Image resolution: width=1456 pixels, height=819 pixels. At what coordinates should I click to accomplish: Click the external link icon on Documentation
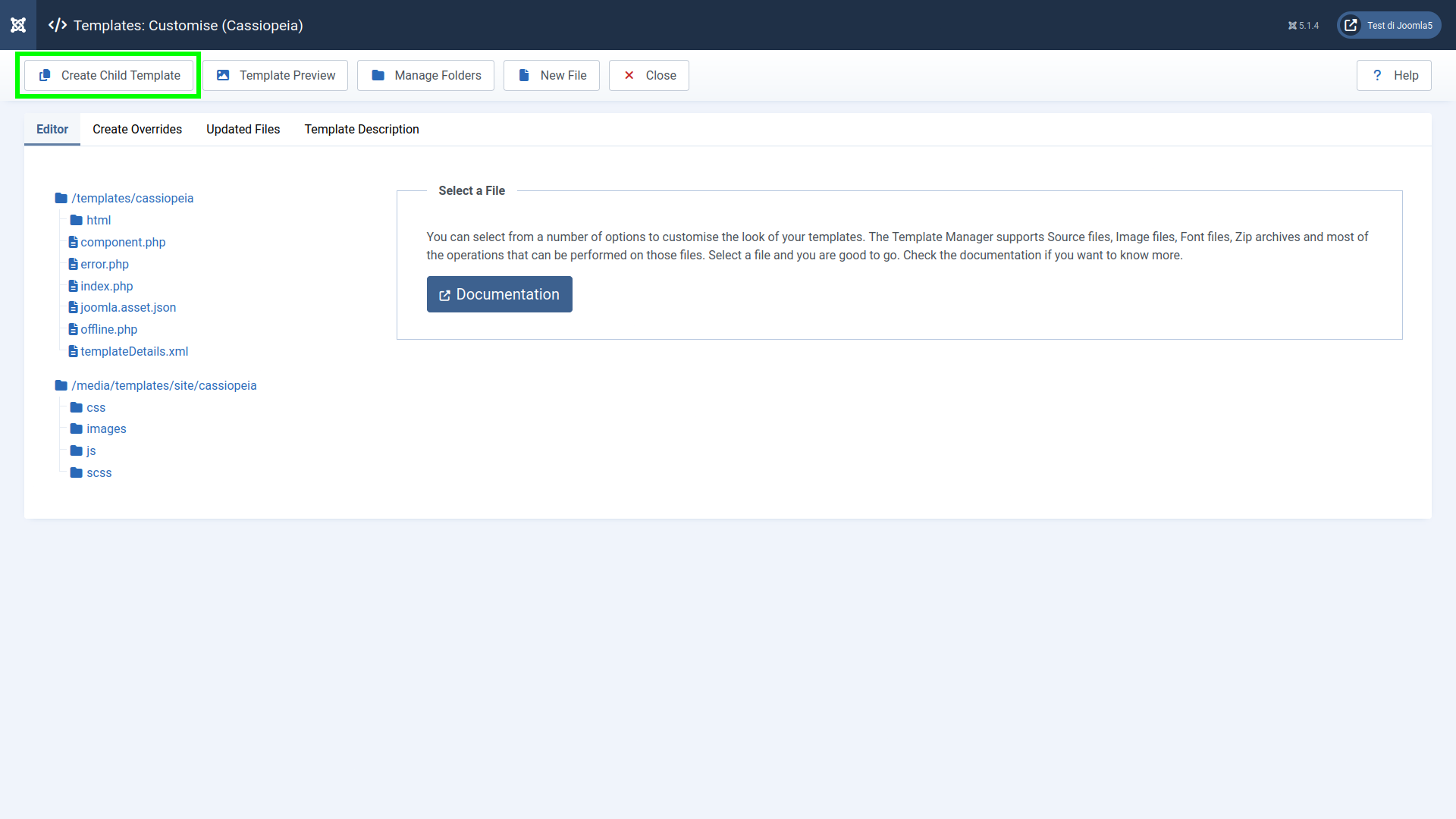click(x=445, y=295)
